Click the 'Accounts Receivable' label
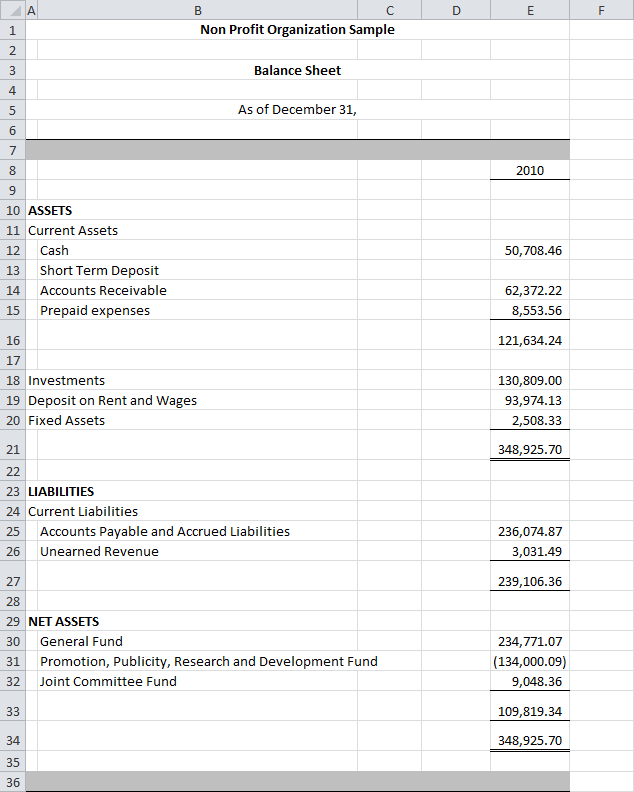Image resolution: width=634 pixels, height=792 pixels. 103,290
